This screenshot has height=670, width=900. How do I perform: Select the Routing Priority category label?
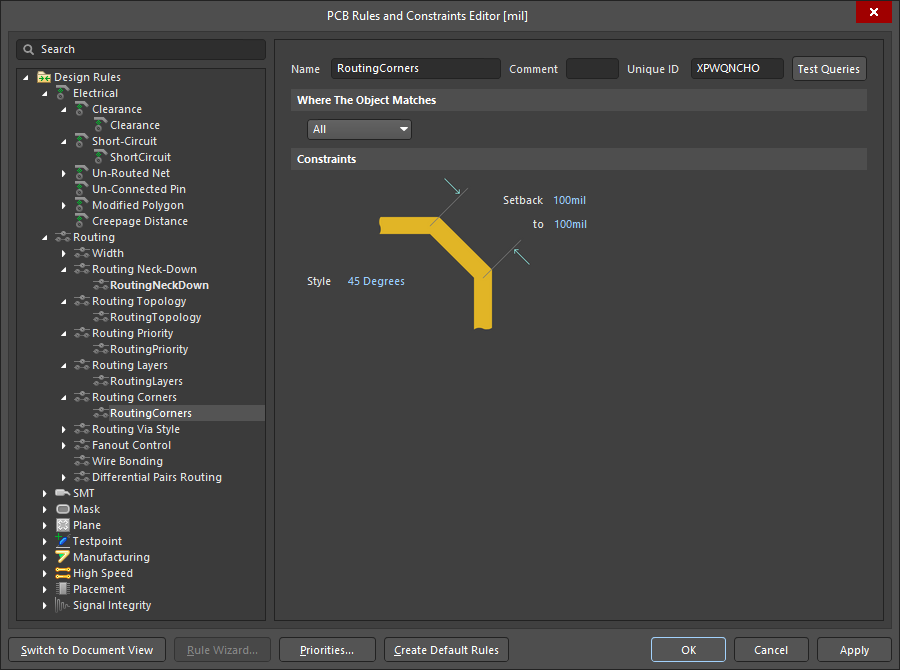[133, 333]
